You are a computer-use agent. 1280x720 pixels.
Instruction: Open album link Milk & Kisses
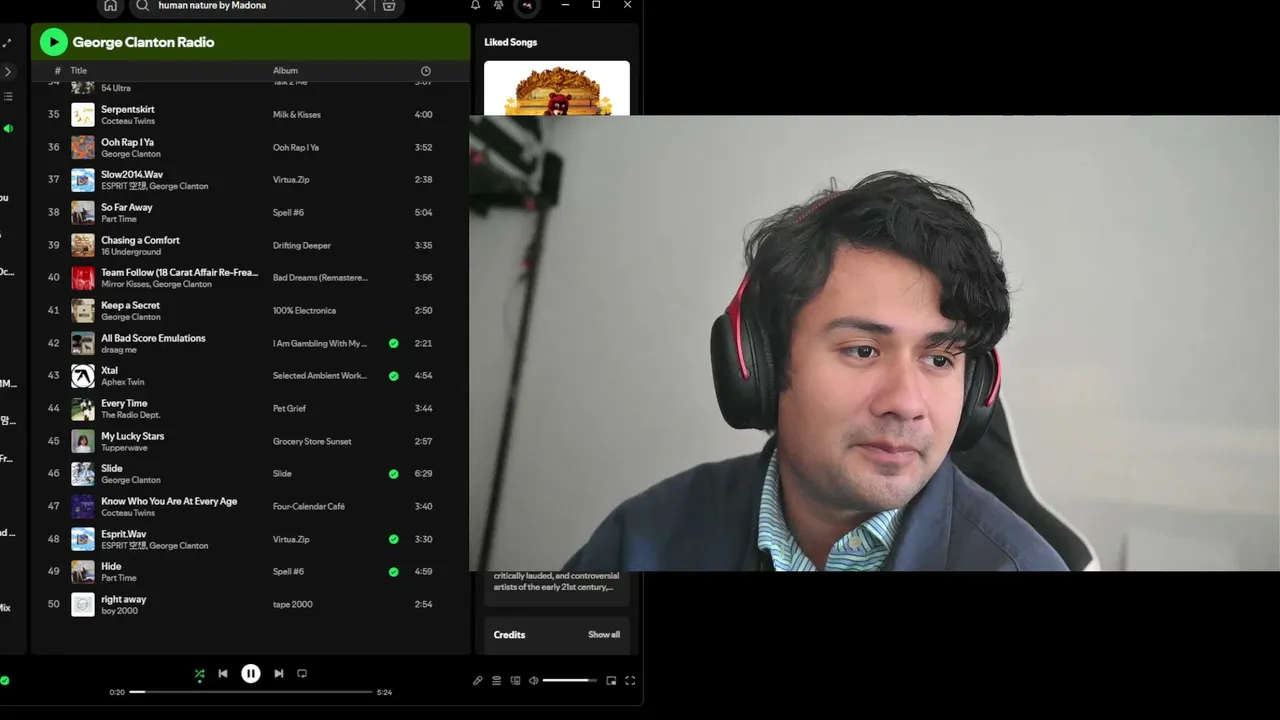(x=297, y=115)
